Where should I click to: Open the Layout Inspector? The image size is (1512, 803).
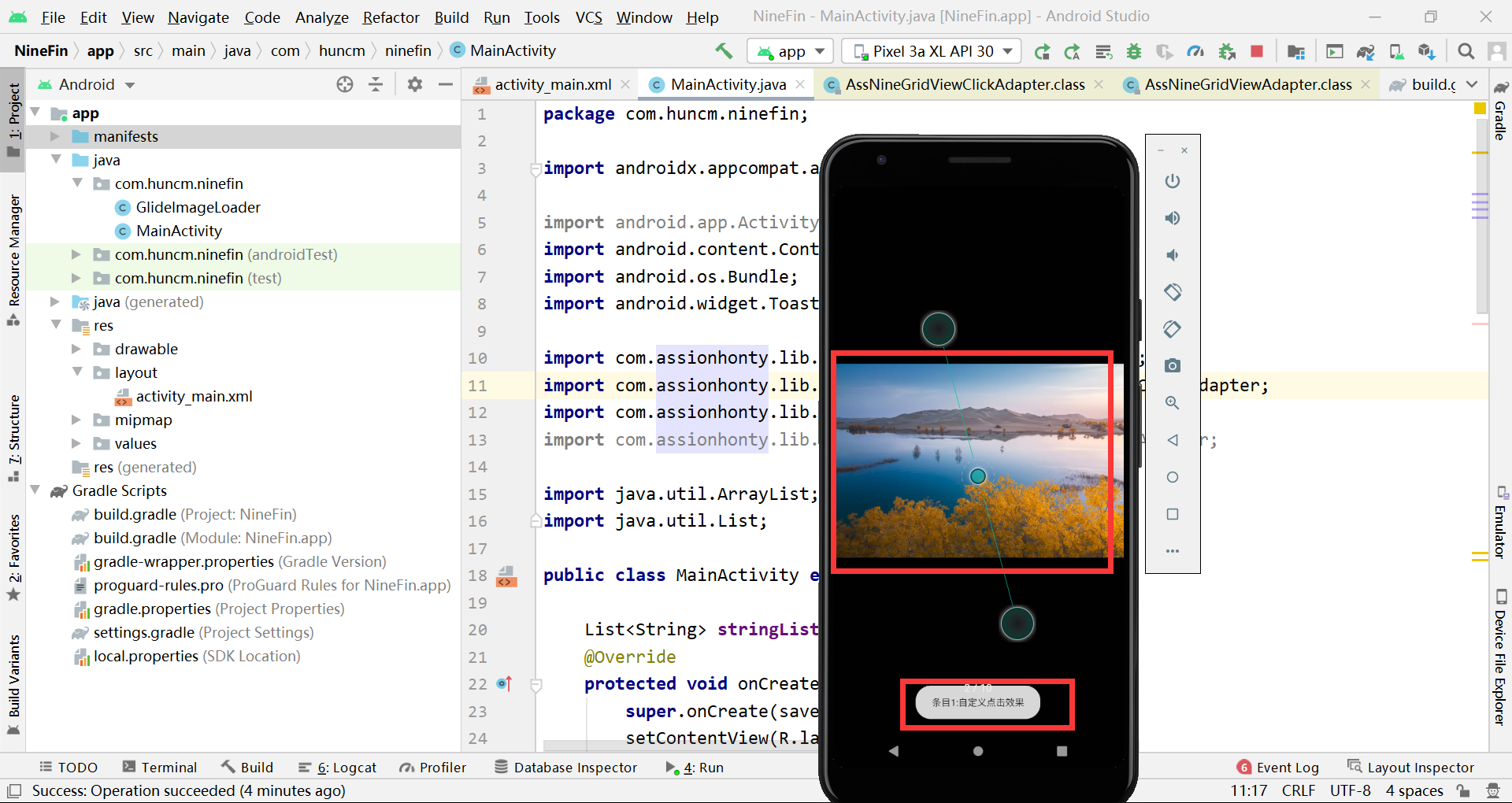pyautogui.click(x=1410, y=768)
